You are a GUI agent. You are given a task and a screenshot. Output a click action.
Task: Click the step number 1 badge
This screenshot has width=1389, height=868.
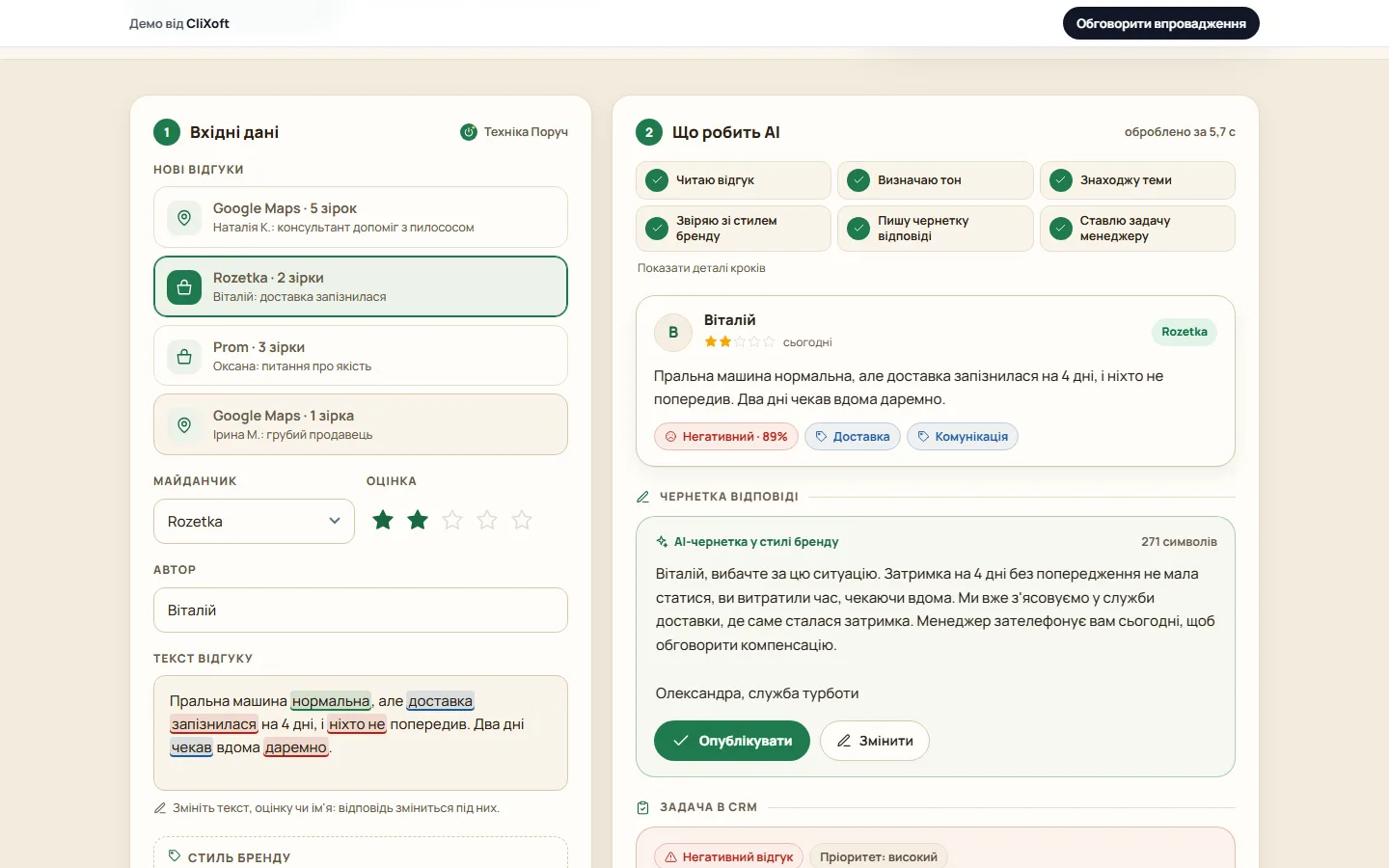[x=167, y=132]
